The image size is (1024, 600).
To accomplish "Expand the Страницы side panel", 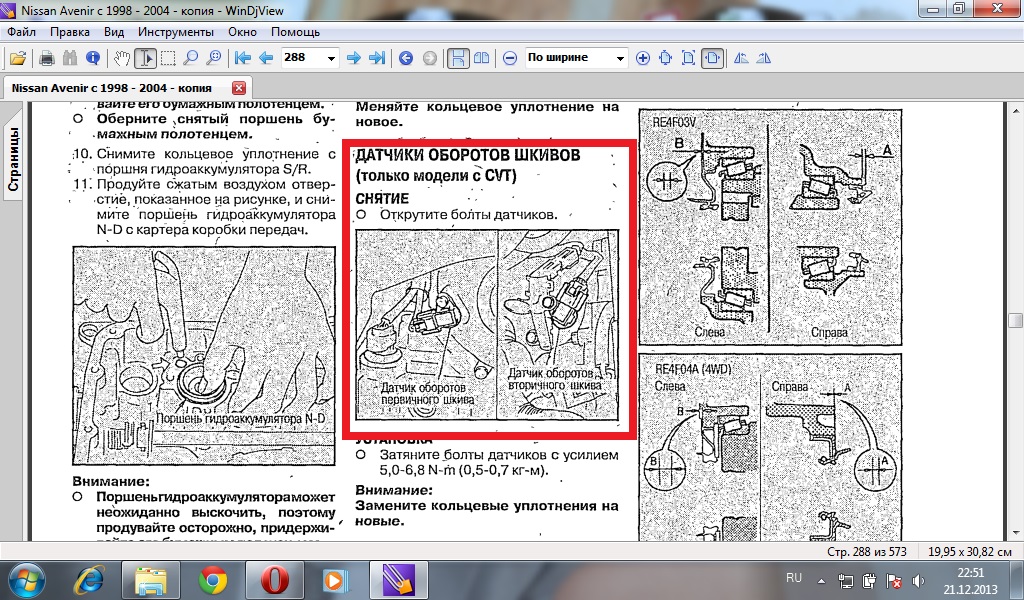I will tap(14, 160).
